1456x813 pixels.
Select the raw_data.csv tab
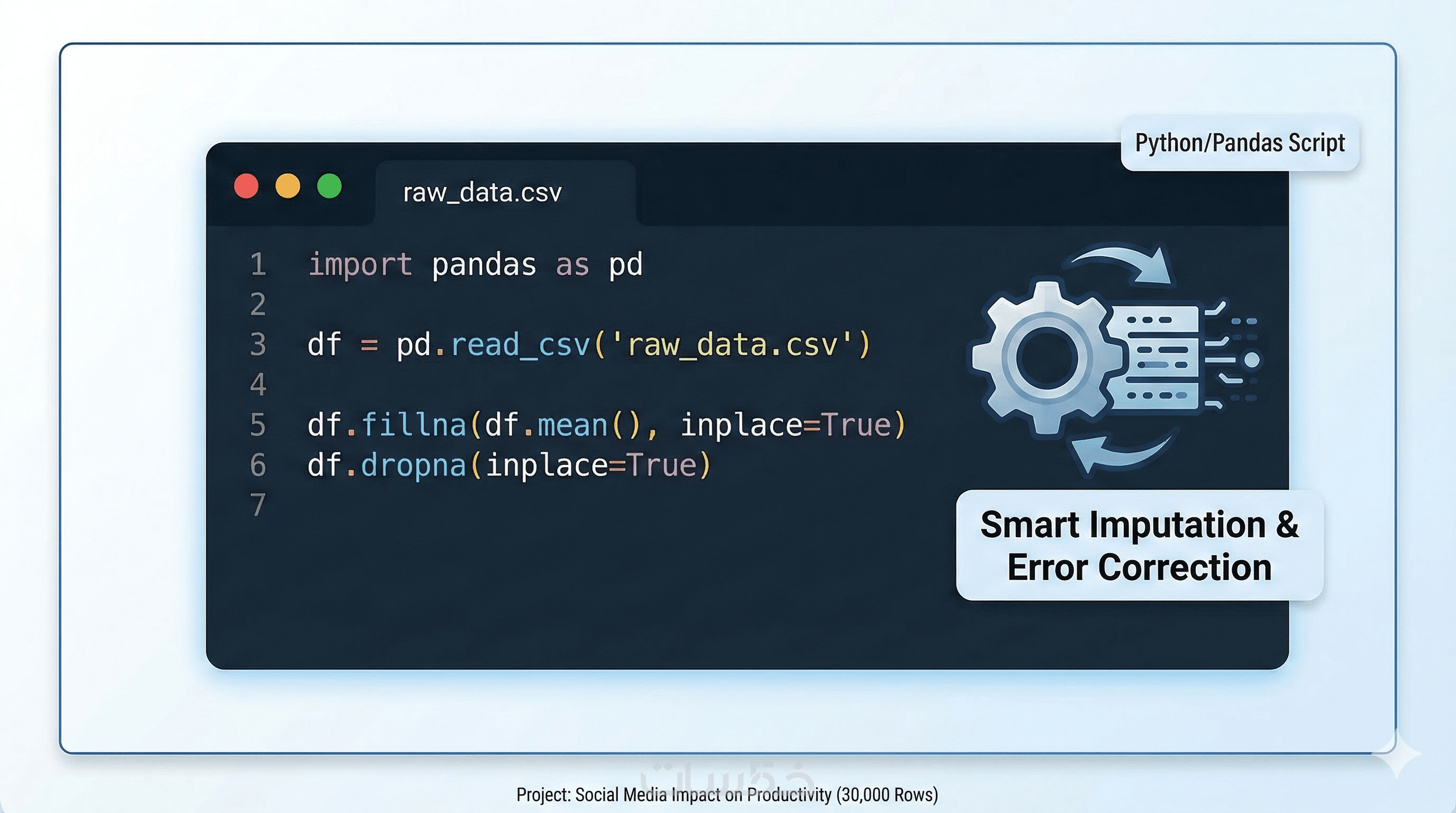(x=482, y=193)
